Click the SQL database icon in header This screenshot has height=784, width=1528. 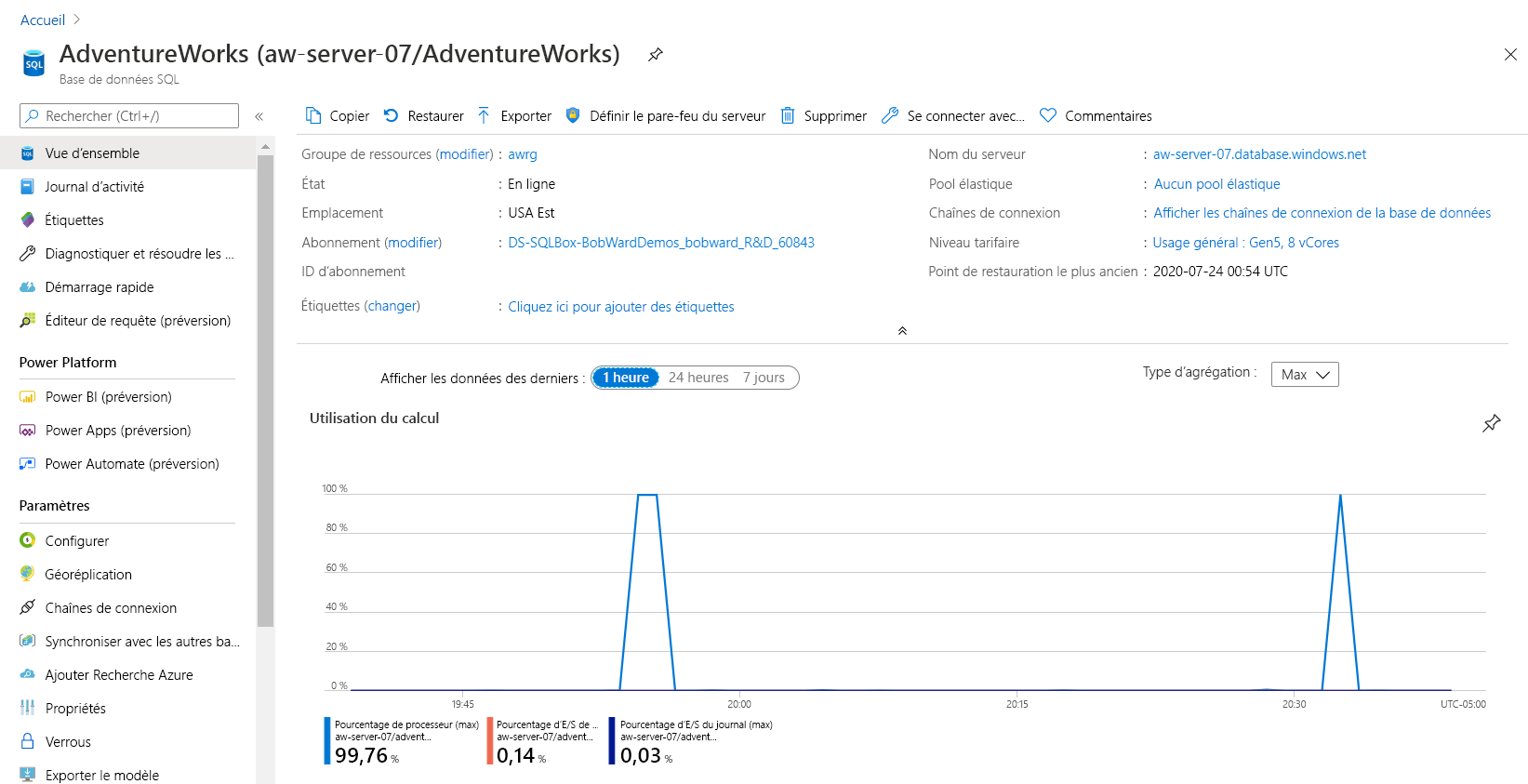33,63
